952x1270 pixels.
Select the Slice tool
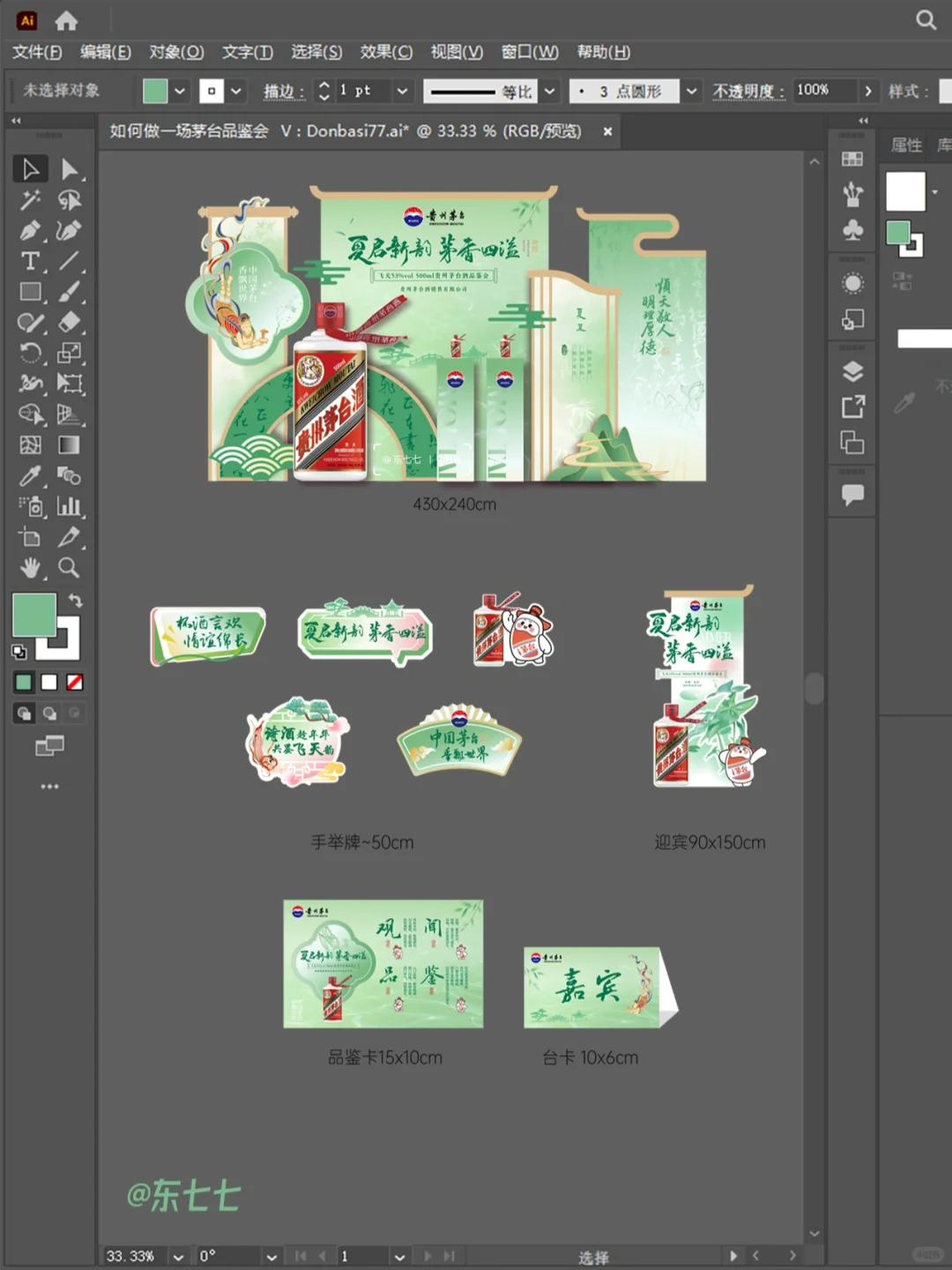(70, 537)
